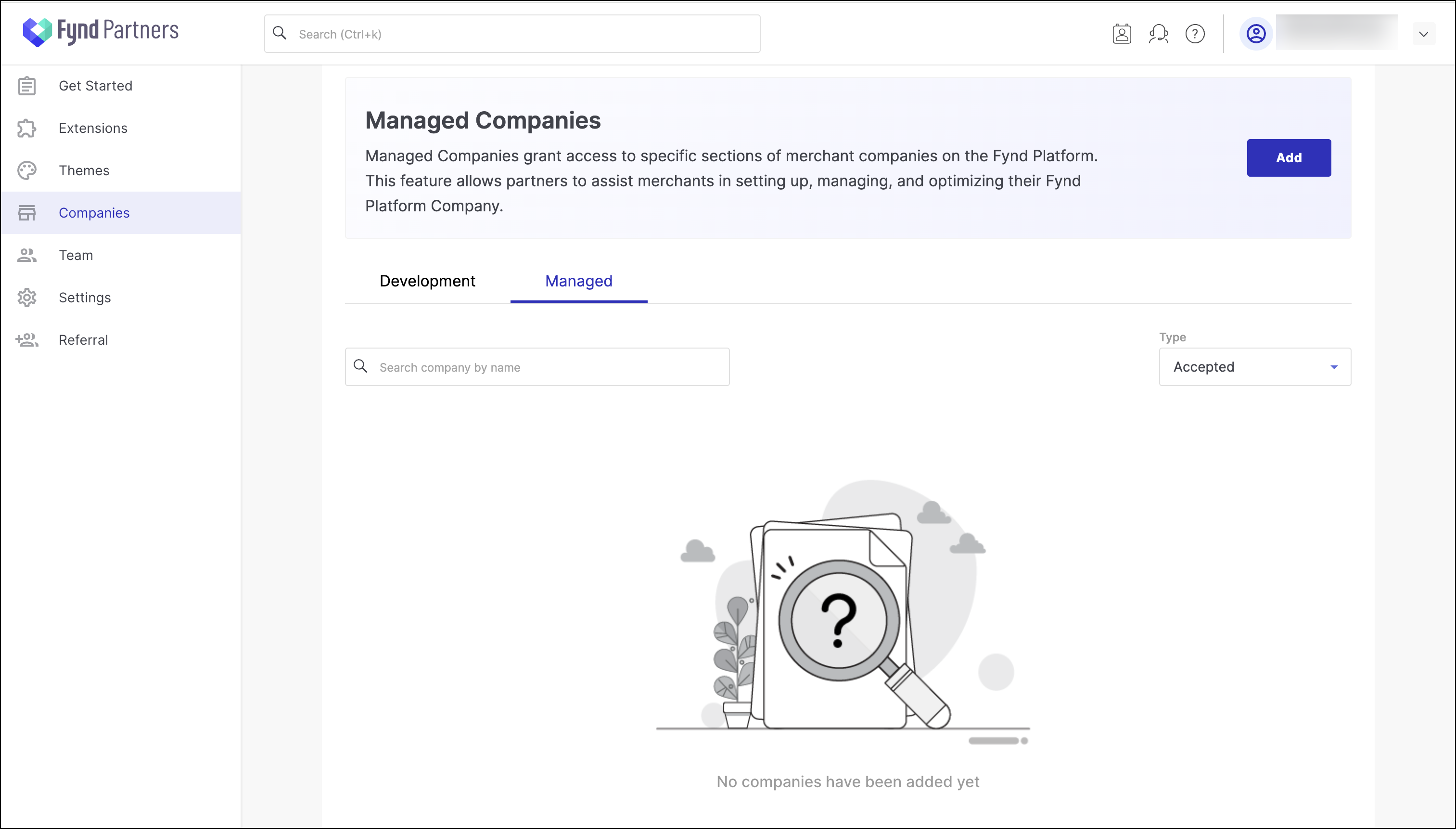Open Themes in sidebar
The width and height of the screenshot is (1456, 829).
[121, 171]
